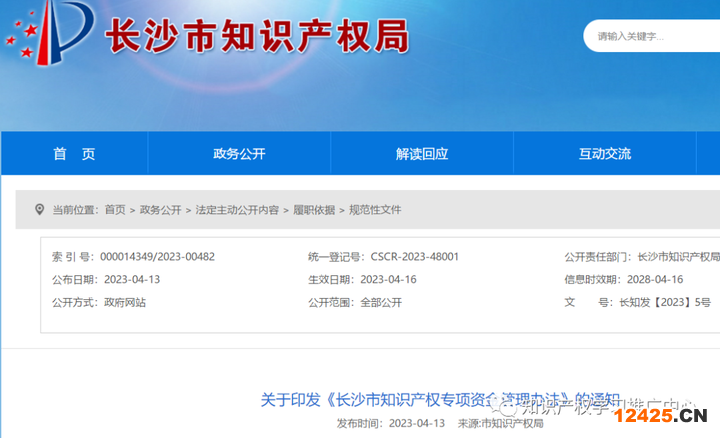Click the 请输入关键字 search box
This screenshot has width=720, height=438.
coord(650,37)
